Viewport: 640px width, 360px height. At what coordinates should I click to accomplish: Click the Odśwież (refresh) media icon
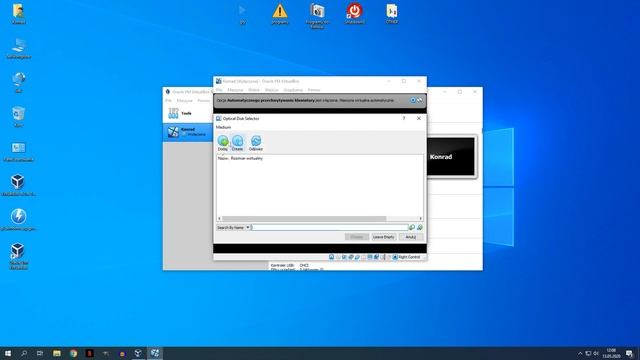(256, 143)
